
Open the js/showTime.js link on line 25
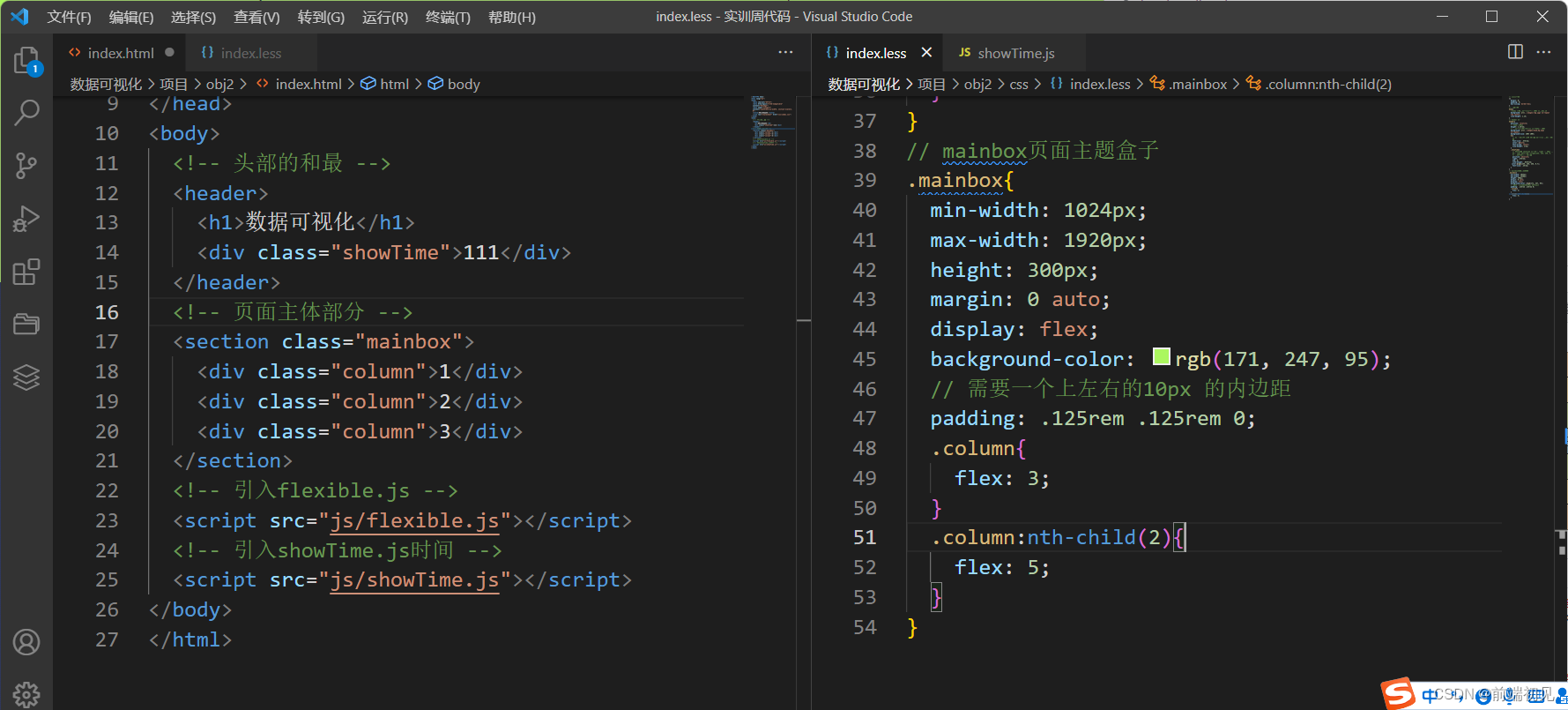[414, 579]
